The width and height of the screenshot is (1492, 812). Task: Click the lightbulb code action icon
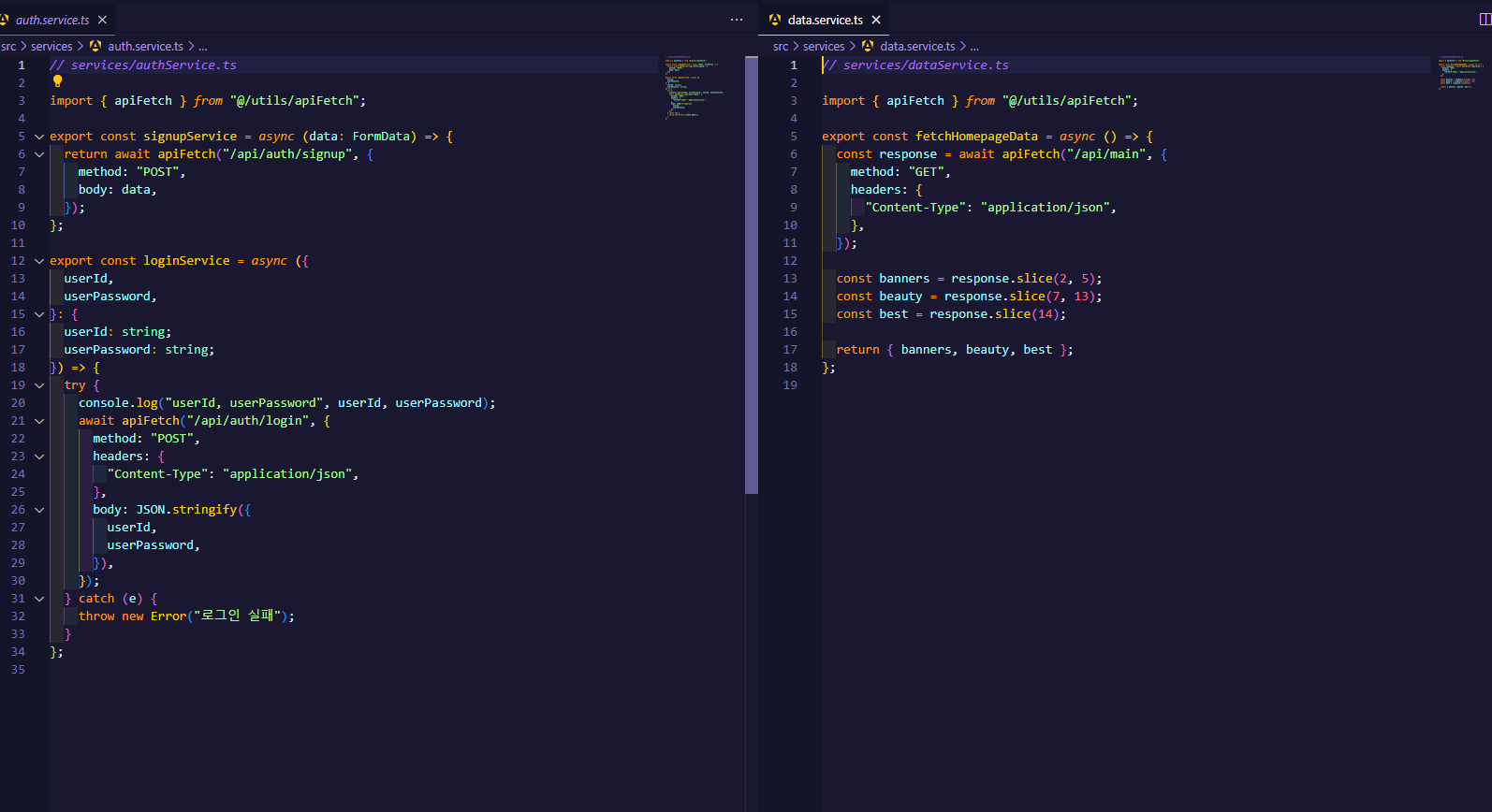click(58, 81)
